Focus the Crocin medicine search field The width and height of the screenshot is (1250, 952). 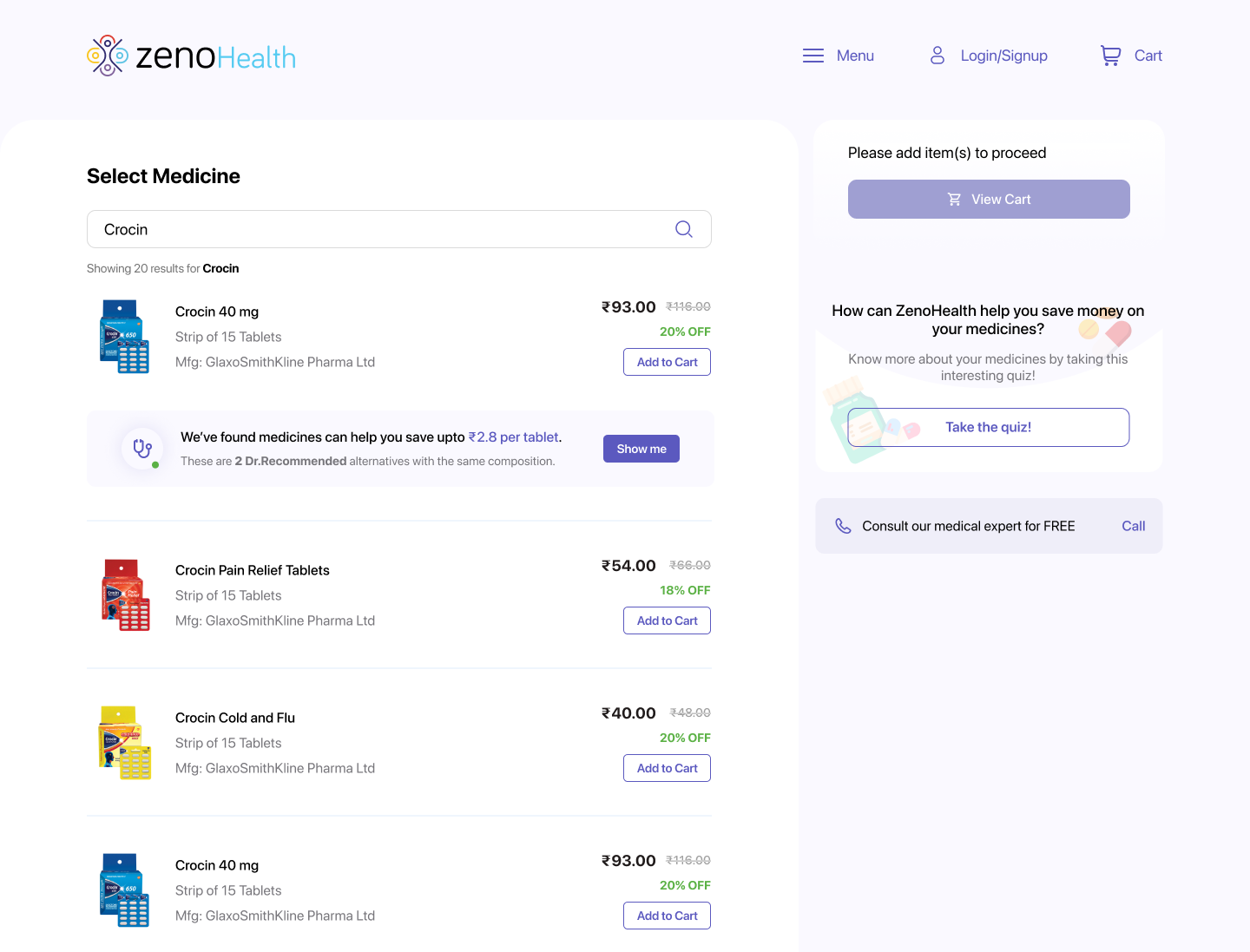coord(399,229)
